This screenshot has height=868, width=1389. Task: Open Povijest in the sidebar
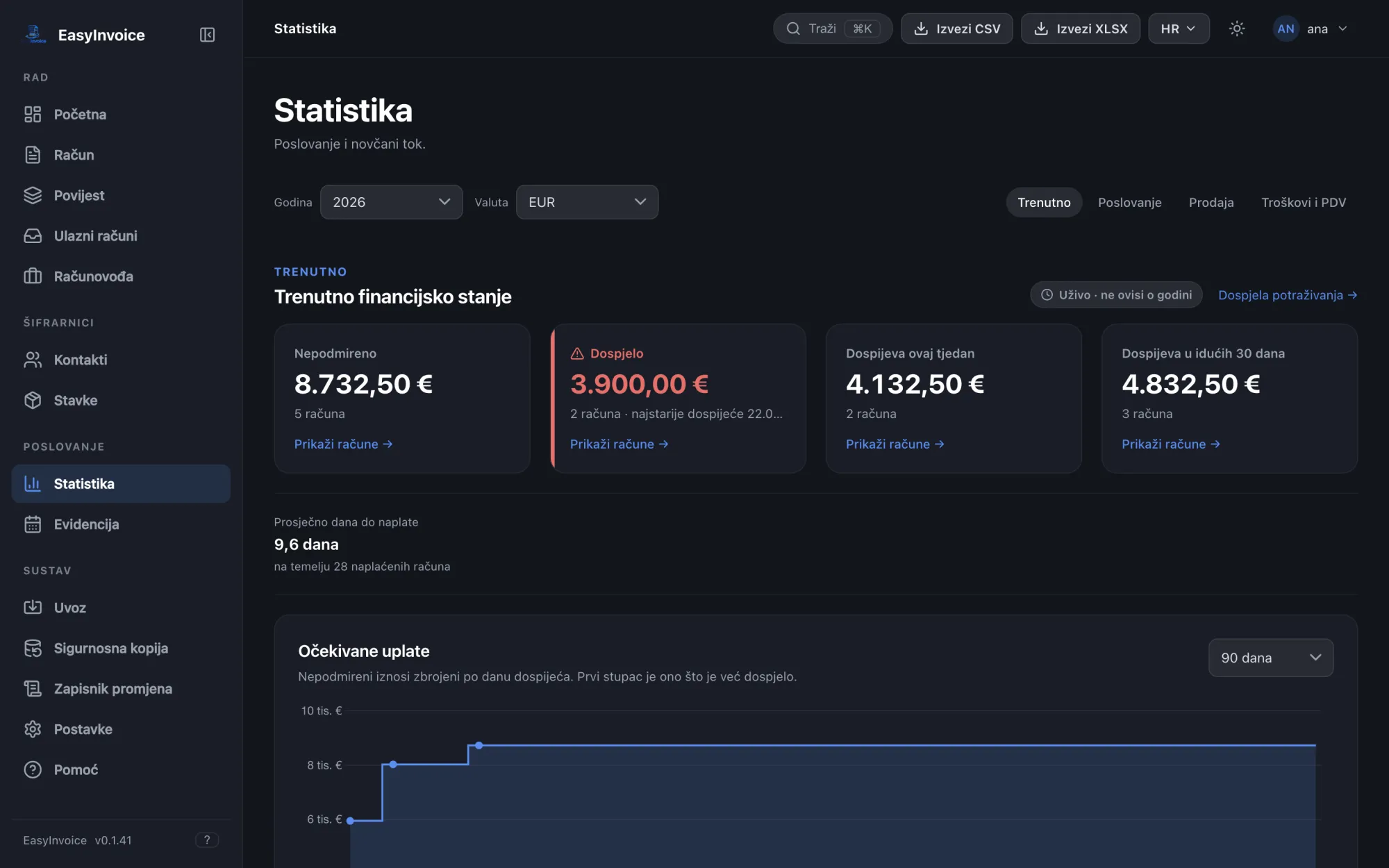121,195
